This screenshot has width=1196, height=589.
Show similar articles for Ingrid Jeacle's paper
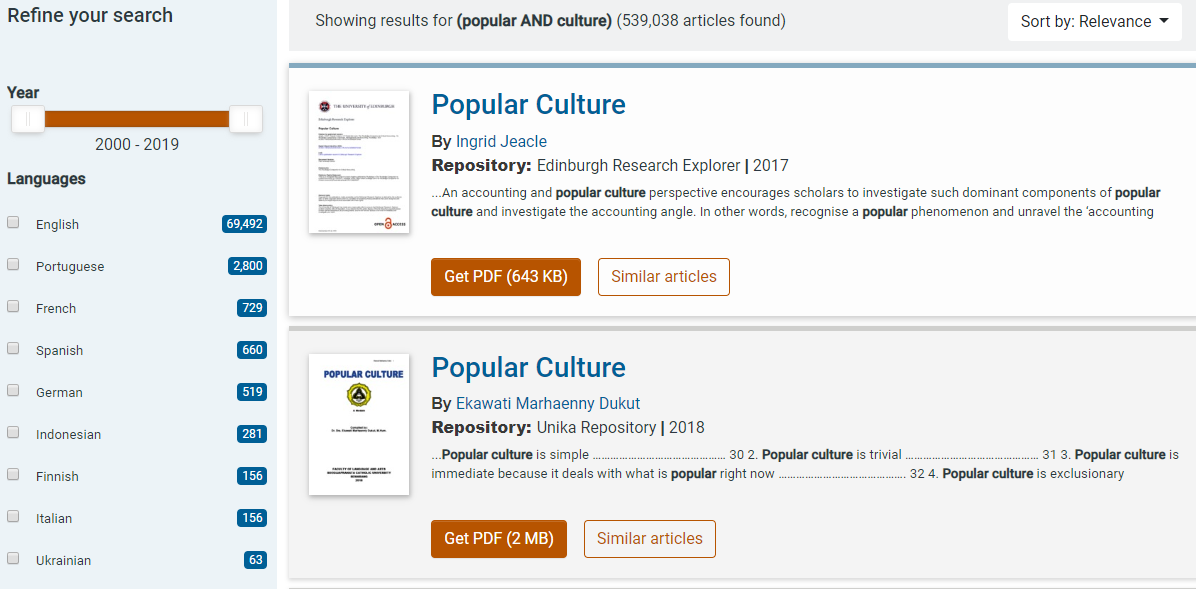[663, 277]
